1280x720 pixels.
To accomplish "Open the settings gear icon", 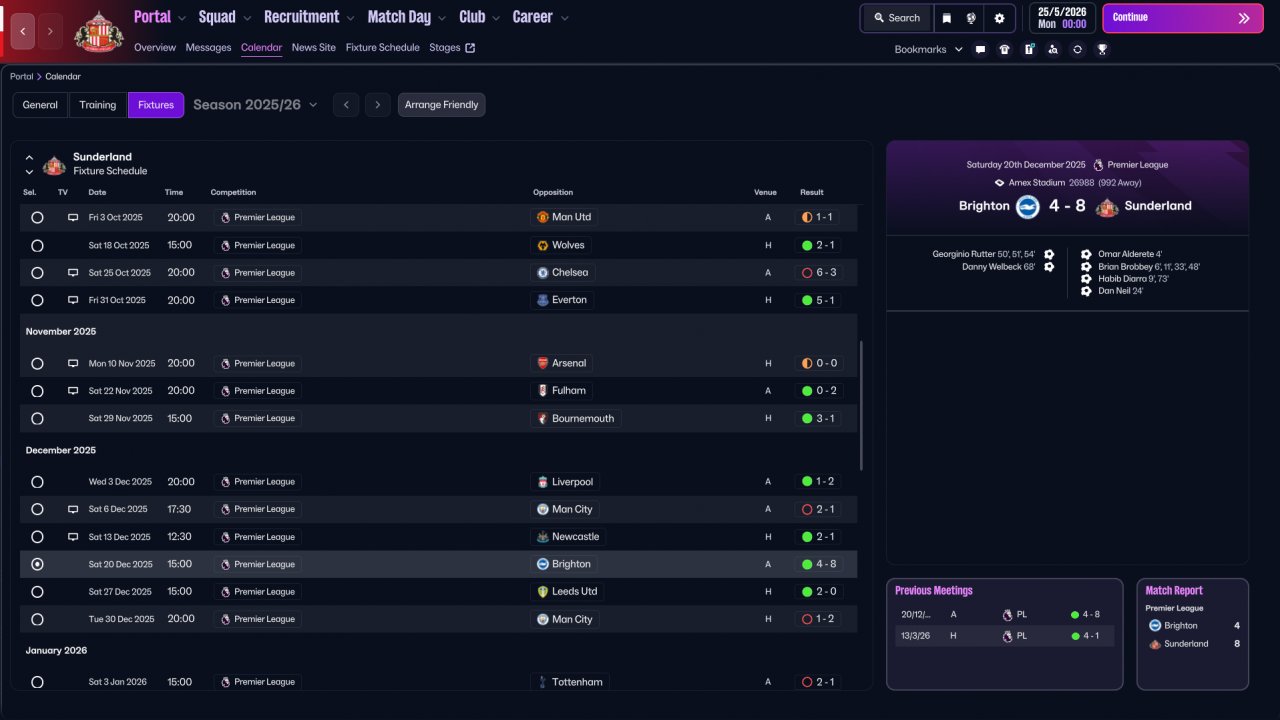I will click(x=999, y=18).
